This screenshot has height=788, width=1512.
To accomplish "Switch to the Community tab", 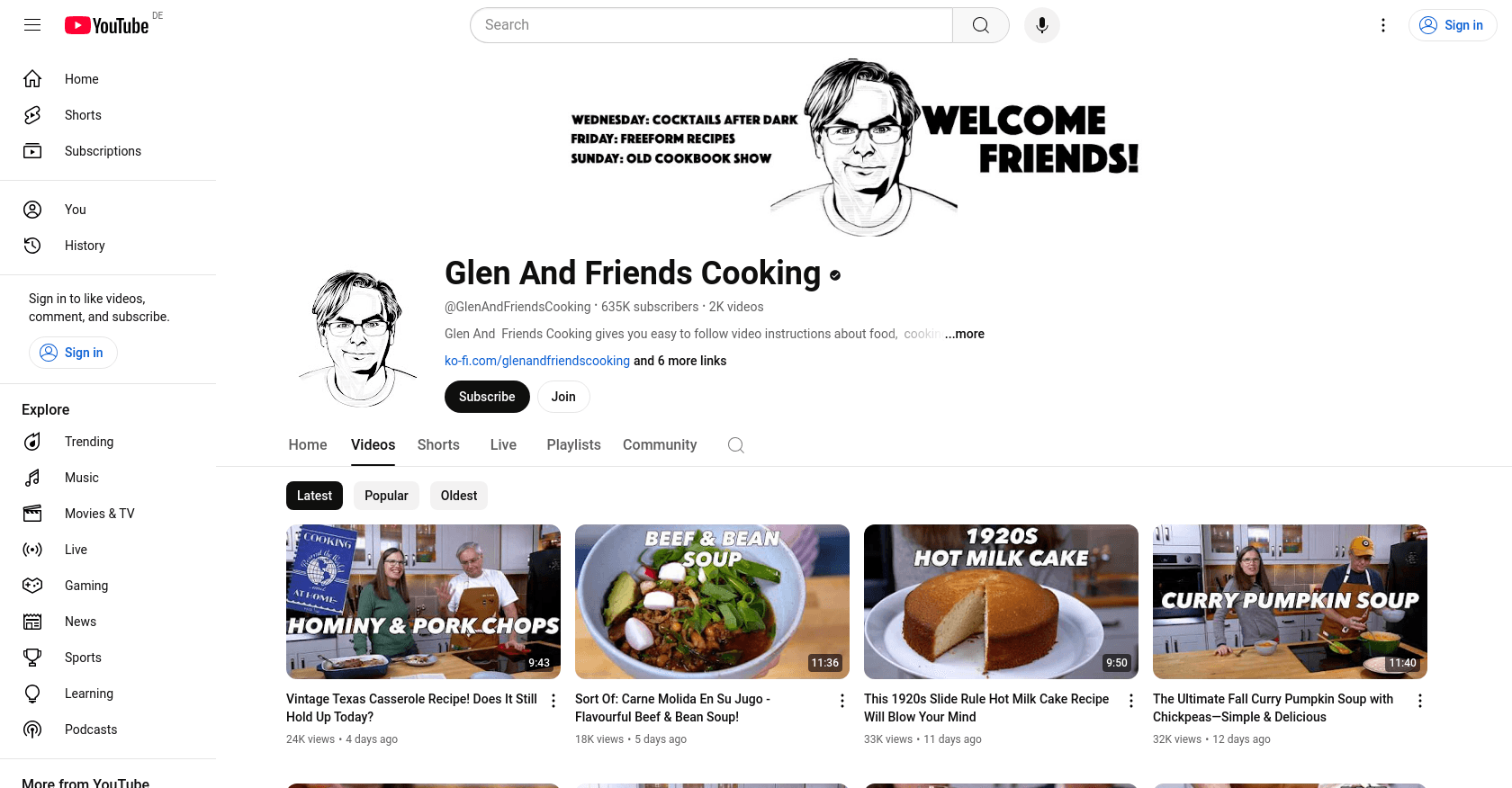I will (x=660, y=445).
